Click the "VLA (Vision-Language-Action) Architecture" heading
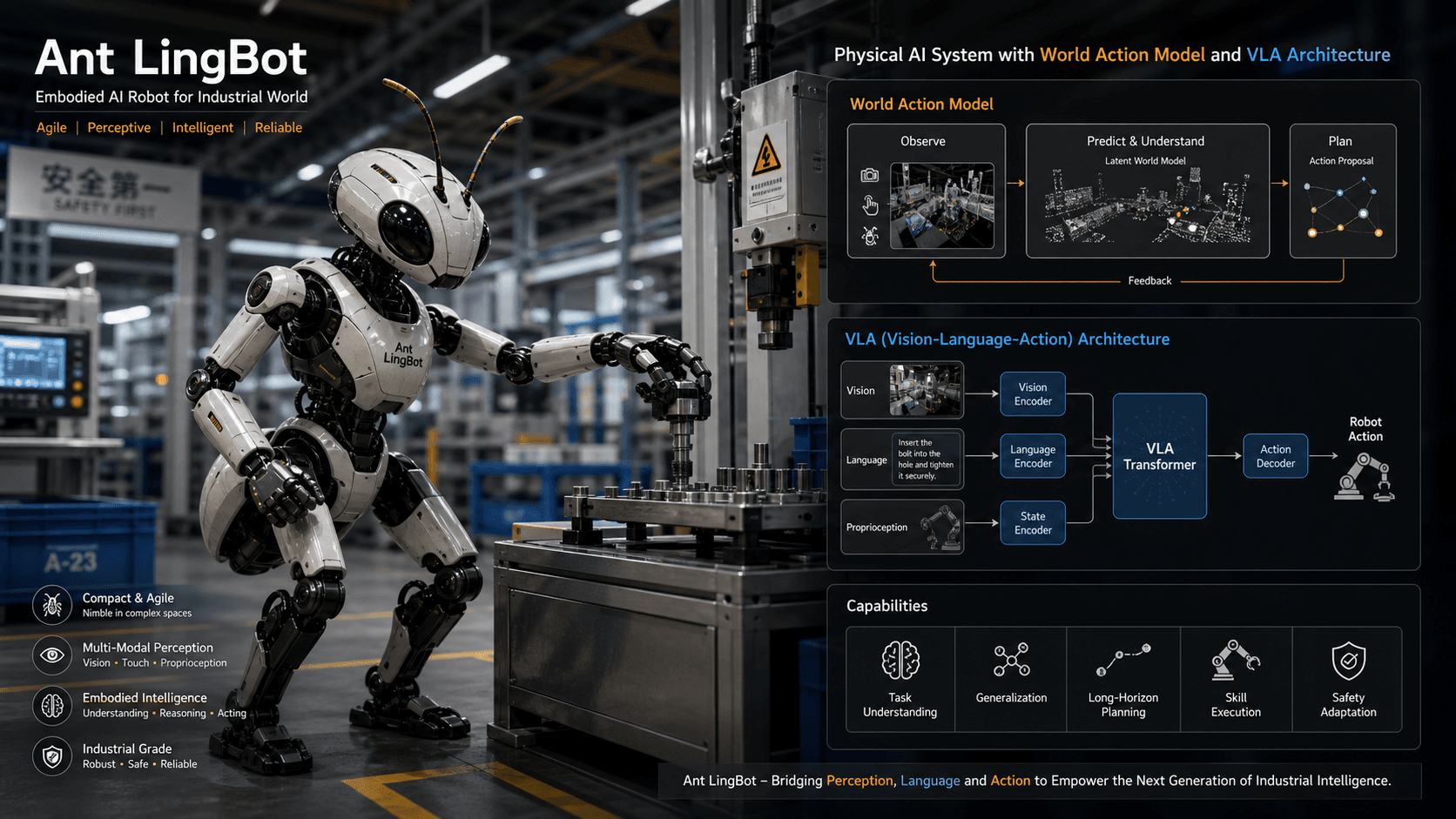Screen dimensions: 1456x819 (x=1008, y=339)
